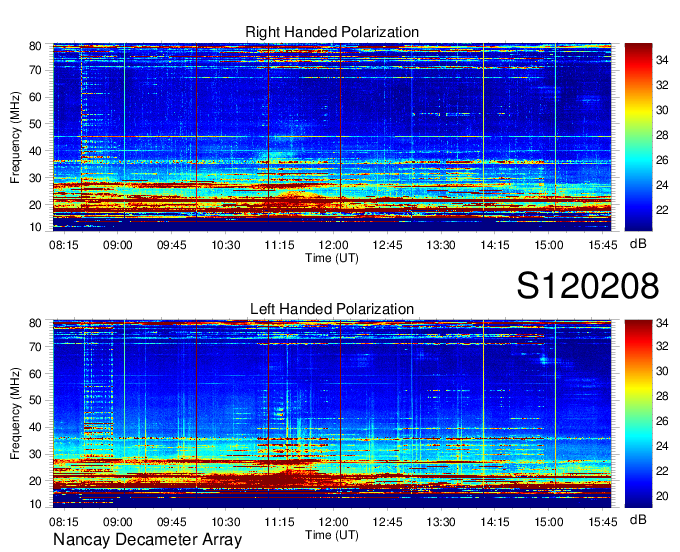Click 11:15 on the bottom time axis
The image size is (680, 552).
(x=279, y=522)
